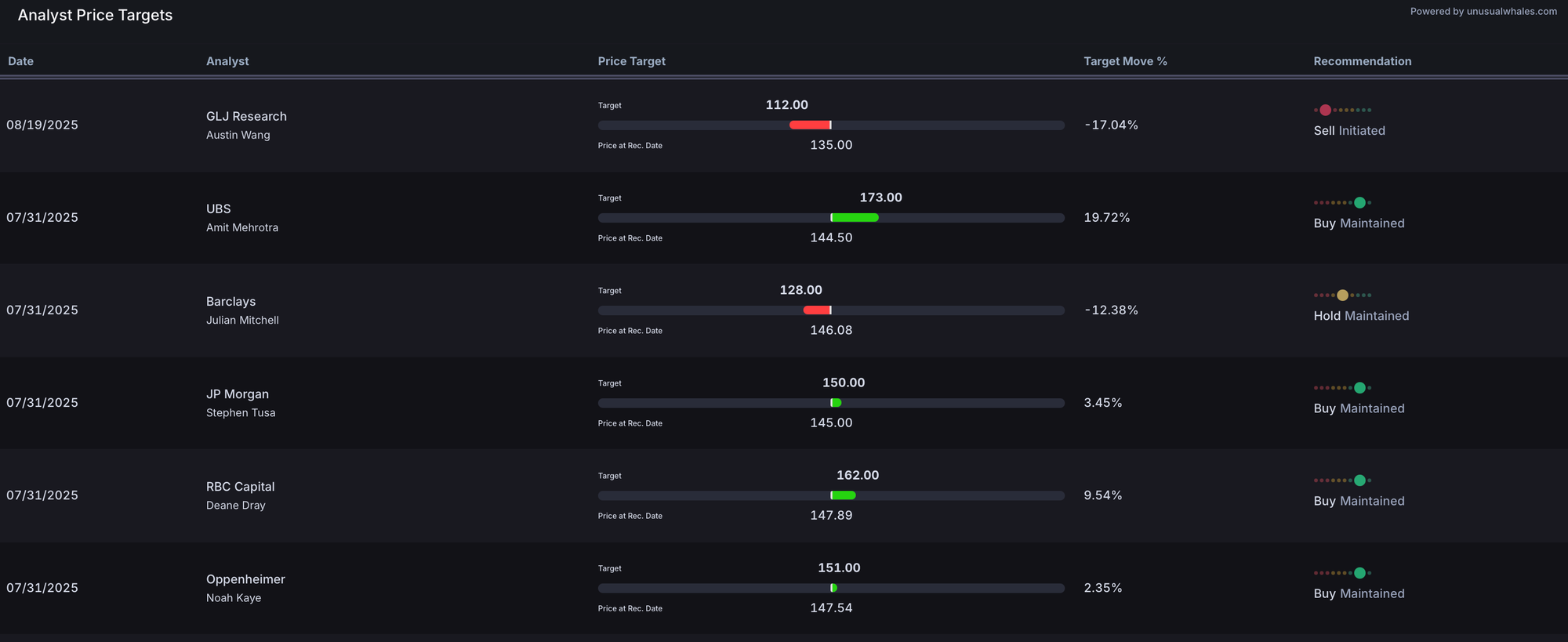Click the 08/19/2025 date cell
1568x642 pixels.
42,125
